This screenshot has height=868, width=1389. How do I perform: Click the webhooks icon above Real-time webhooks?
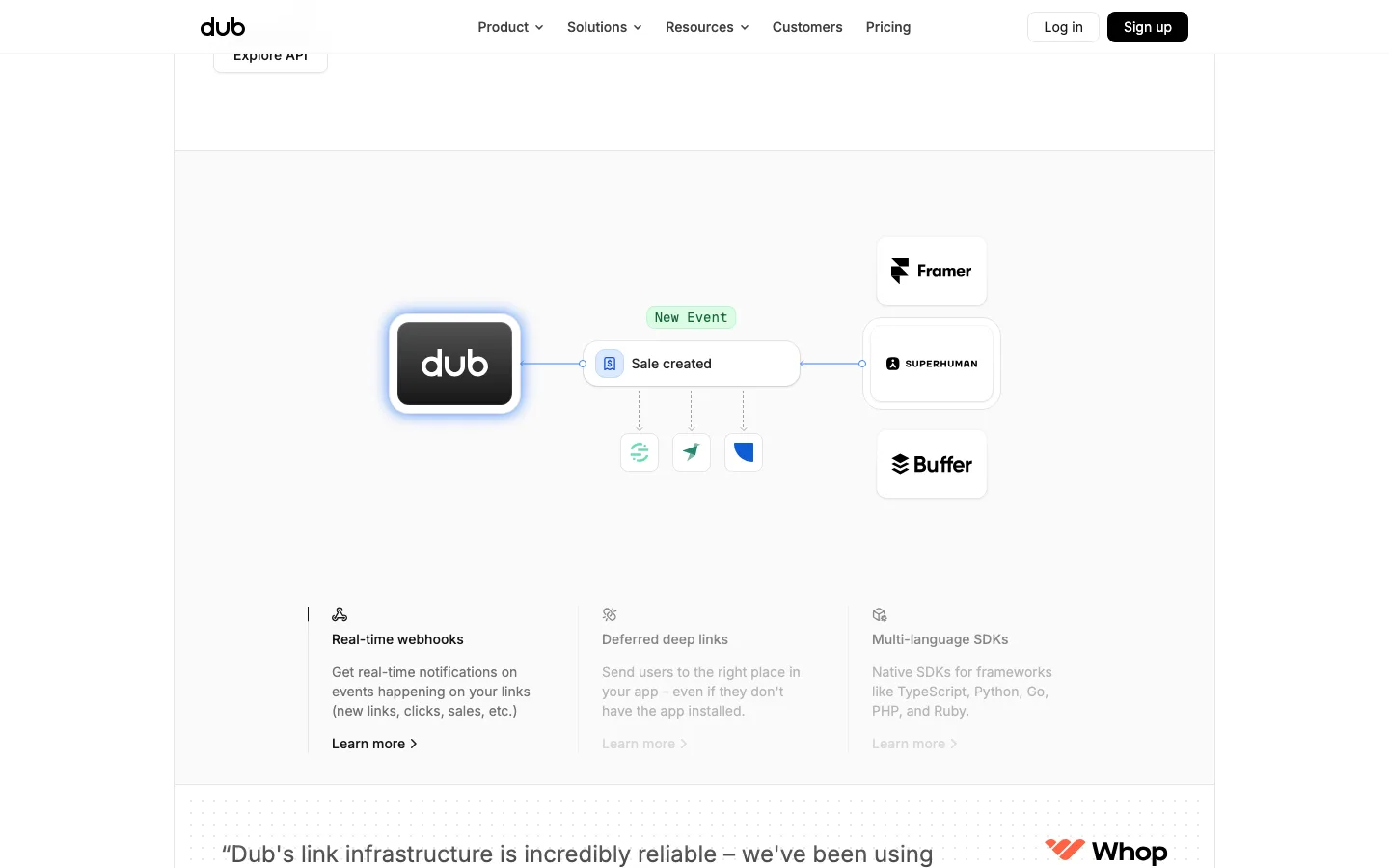(x=340, y=614)
